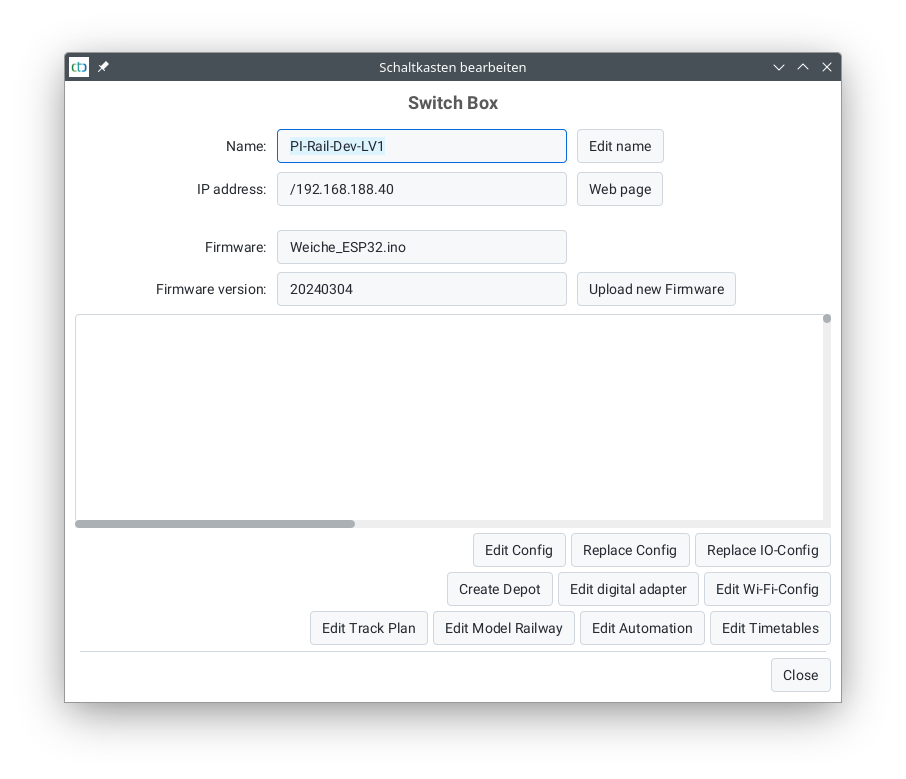Viewport: 906px width, 779px height.
Task: Click Edit Model Railway
Action: tap(503, 628)
